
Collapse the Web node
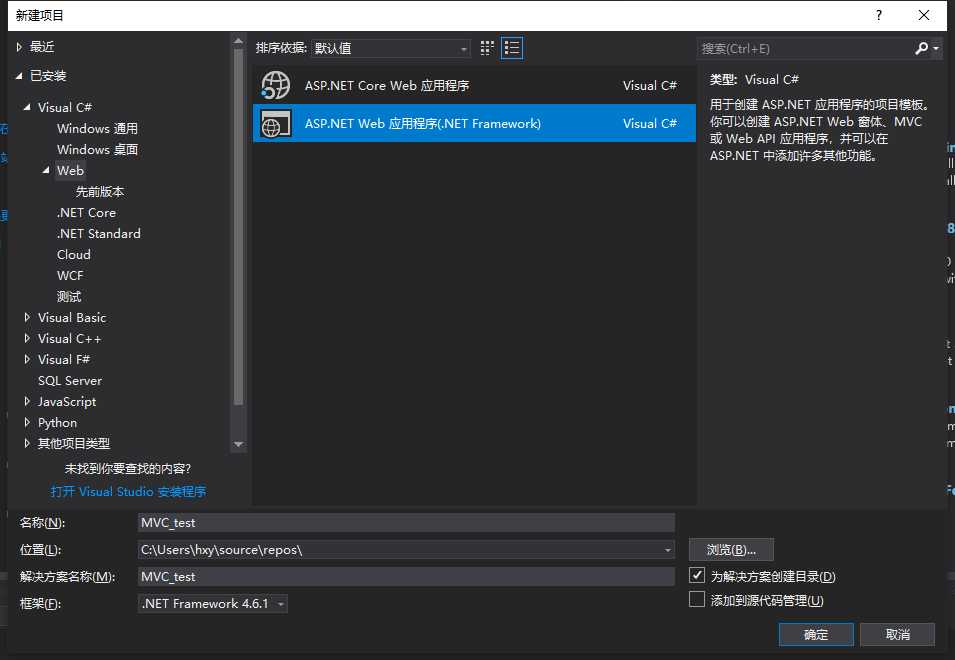[x=46, y=170]
